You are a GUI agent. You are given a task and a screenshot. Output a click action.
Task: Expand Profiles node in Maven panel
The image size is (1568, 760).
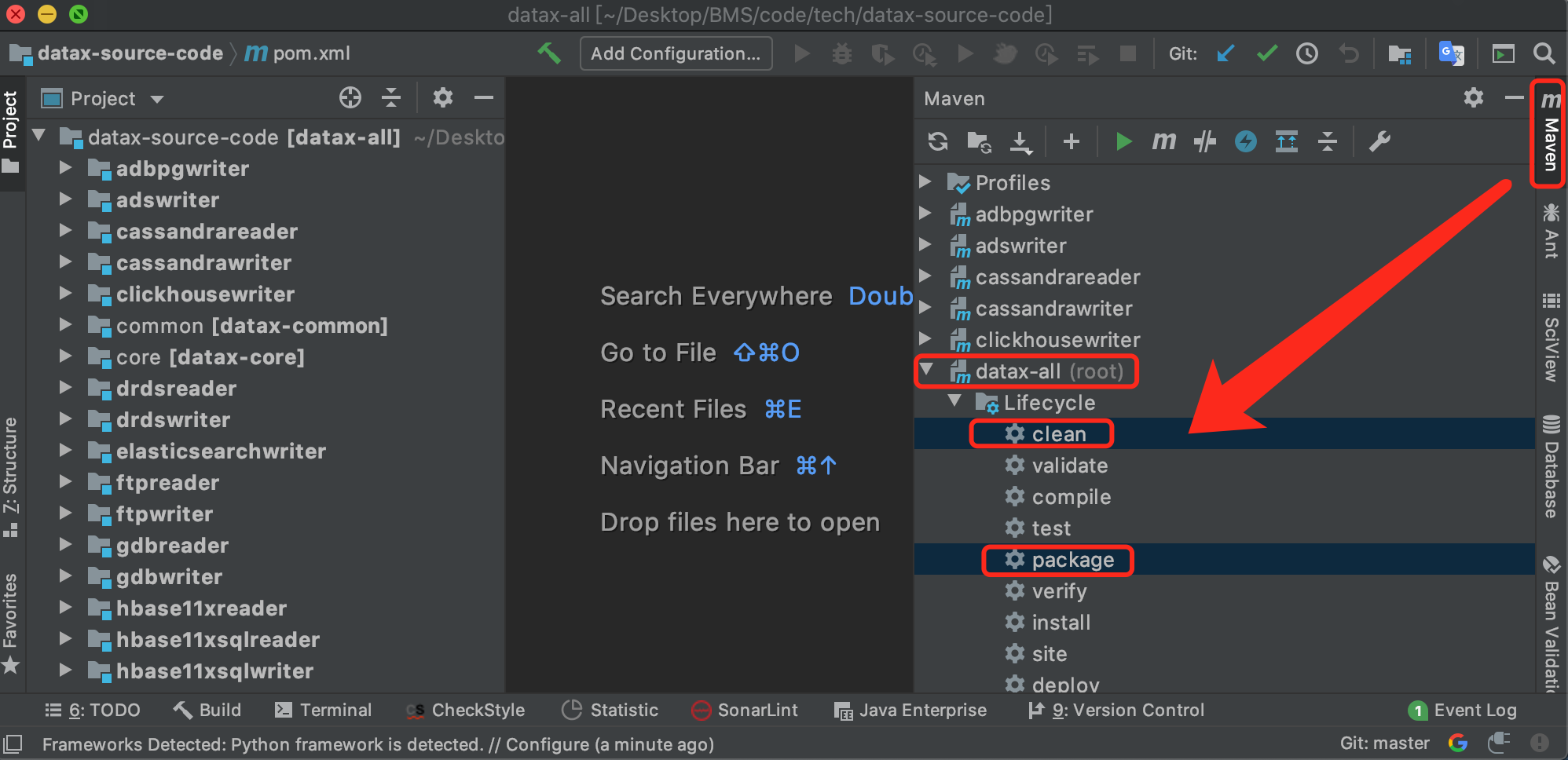pos(926,182)
